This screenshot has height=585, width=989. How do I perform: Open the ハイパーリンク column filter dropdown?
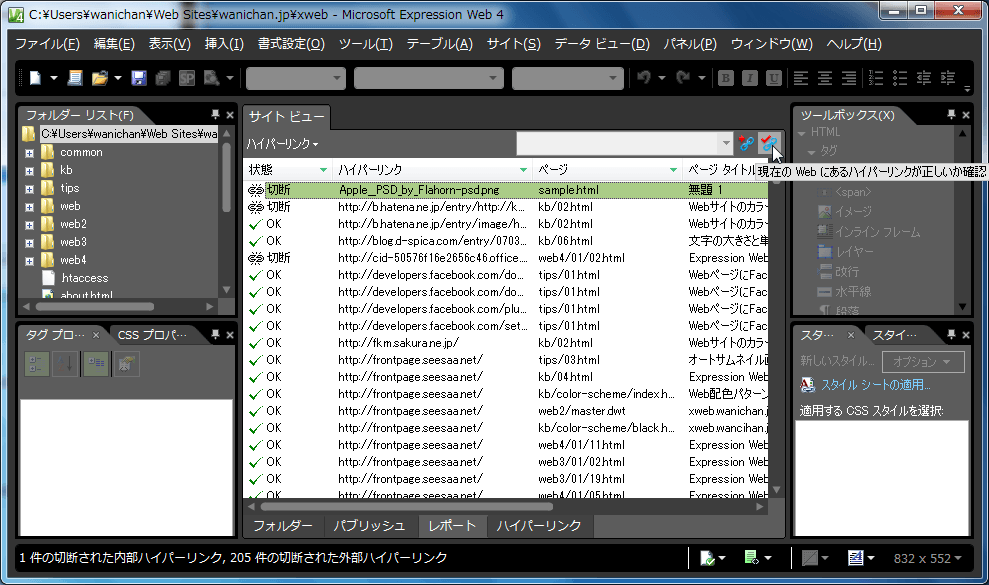pos(523,170)
